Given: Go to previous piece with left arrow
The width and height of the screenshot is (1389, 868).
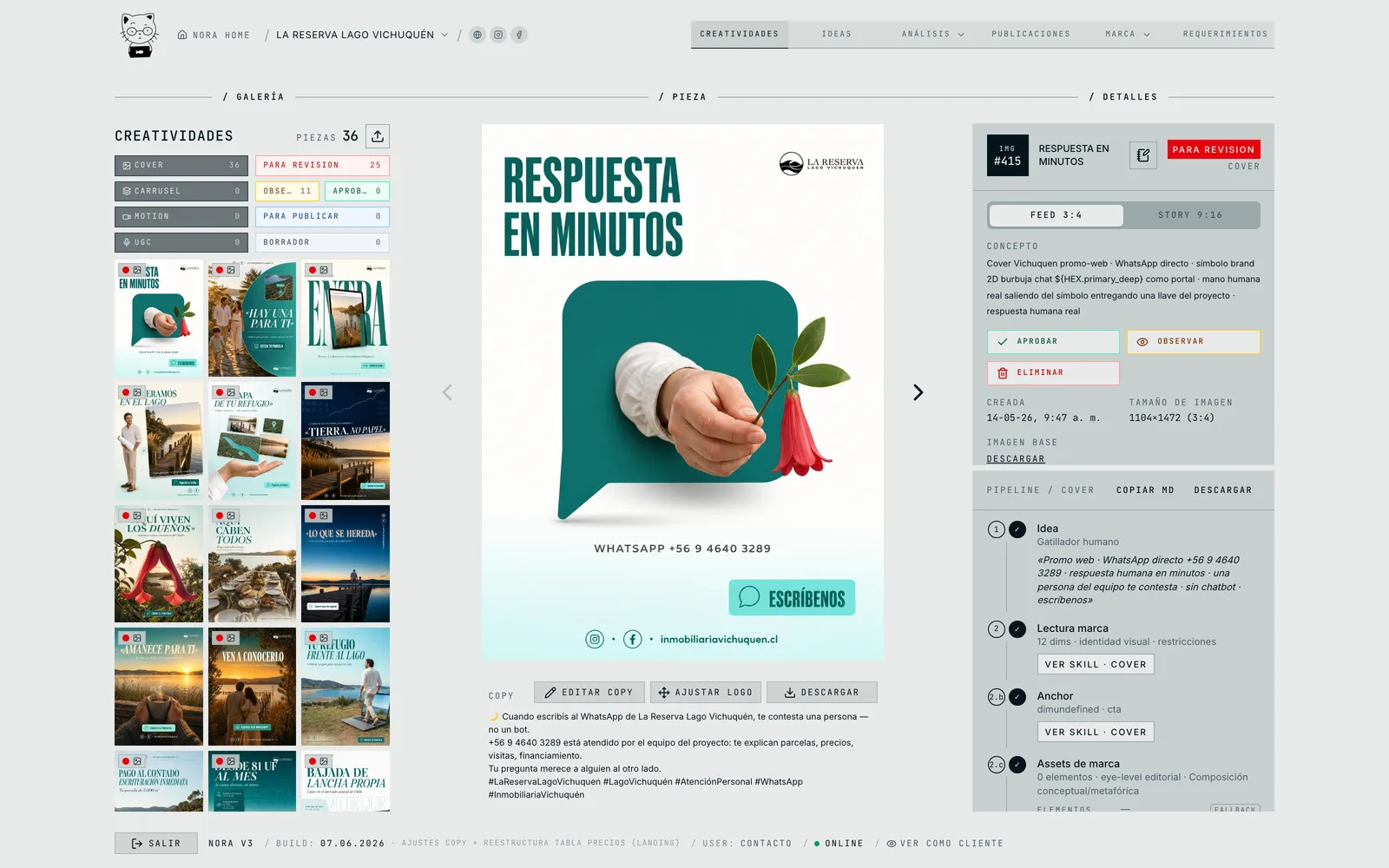Looking at the screenshot, I should click(447, 392).
